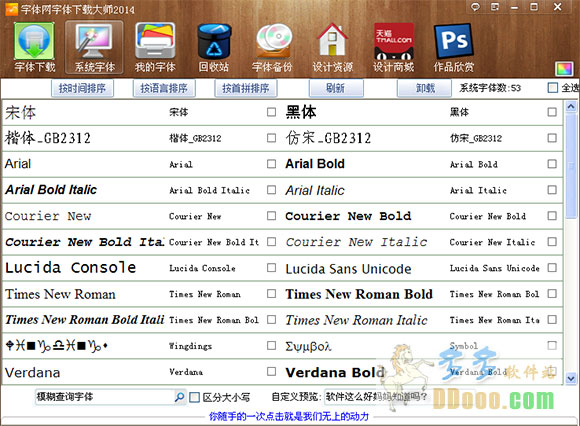Open 设计商城 Tmall design store
Screen dimensions: 580x426
[393, 47]
